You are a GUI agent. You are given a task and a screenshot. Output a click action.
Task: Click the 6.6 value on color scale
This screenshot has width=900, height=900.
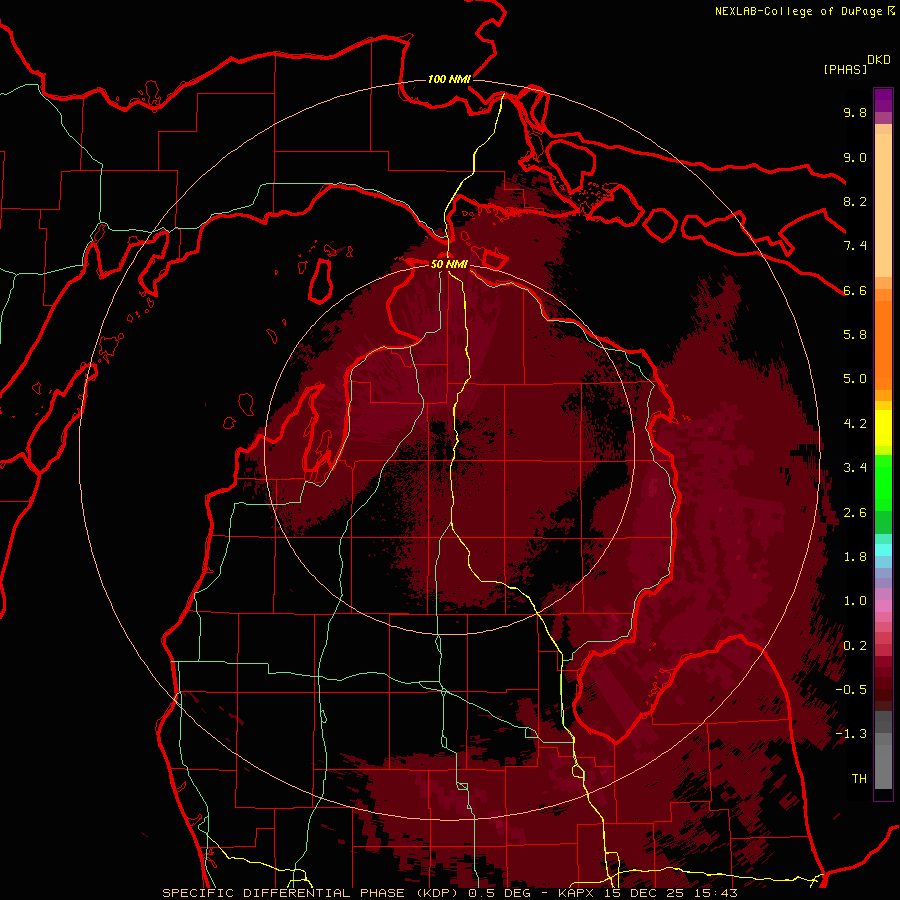click(855, 290)
